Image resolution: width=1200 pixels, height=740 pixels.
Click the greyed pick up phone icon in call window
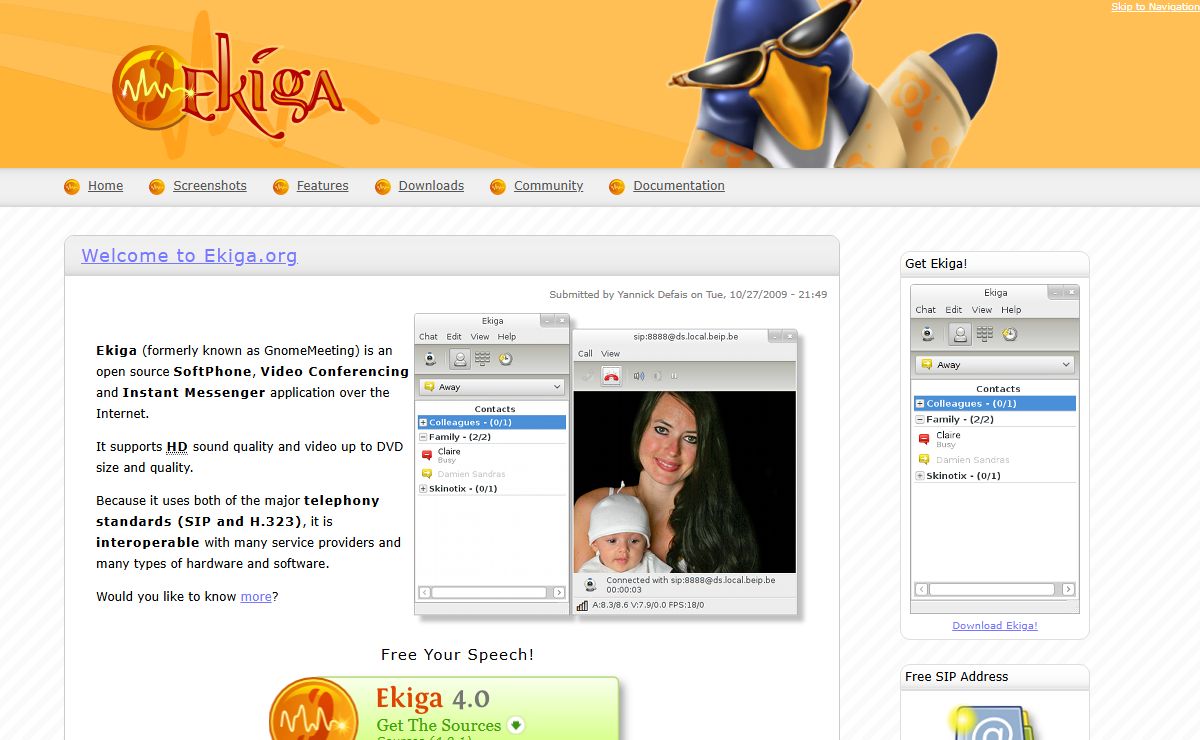tap(587, 376)
